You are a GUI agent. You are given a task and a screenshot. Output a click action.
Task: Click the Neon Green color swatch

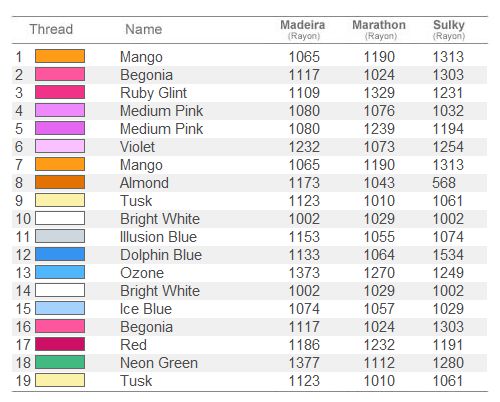click(60, 362)
